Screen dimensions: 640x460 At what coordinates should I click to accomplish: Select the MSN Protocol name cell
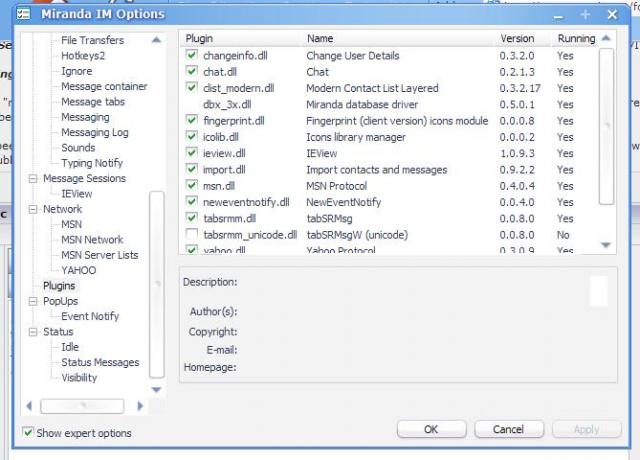point(337,186)
